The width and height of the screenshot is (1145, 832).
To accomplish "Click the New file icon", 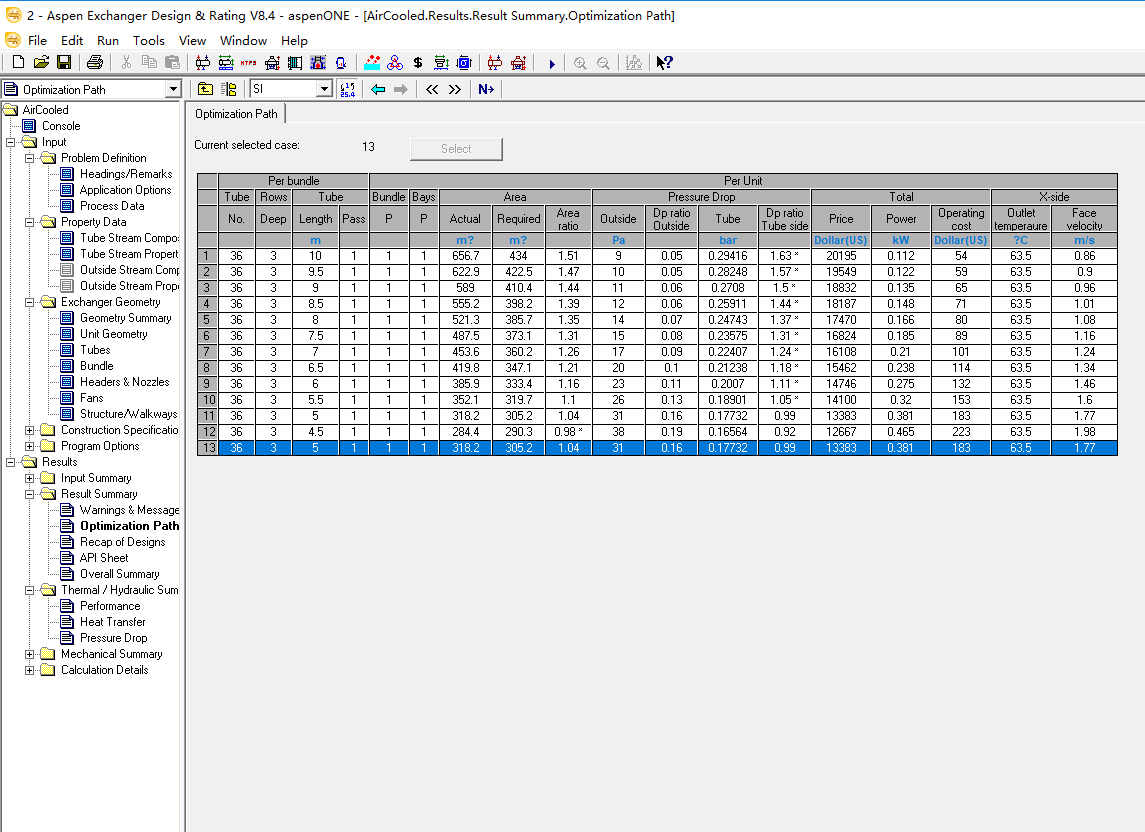I will tap(18, 63).
